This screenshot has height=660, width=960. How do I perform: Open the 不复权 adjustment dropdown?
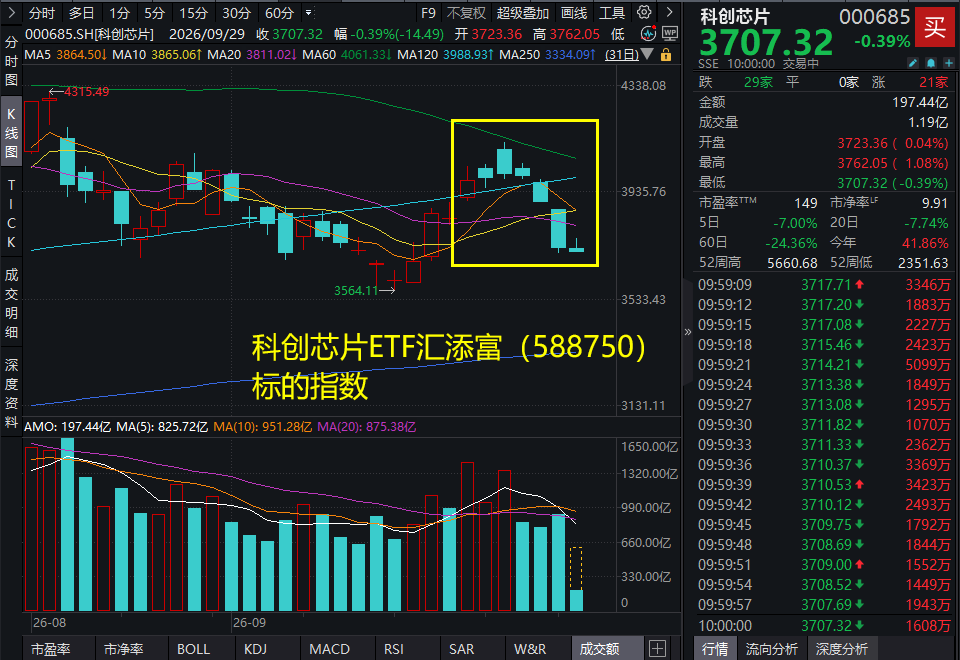466,13
